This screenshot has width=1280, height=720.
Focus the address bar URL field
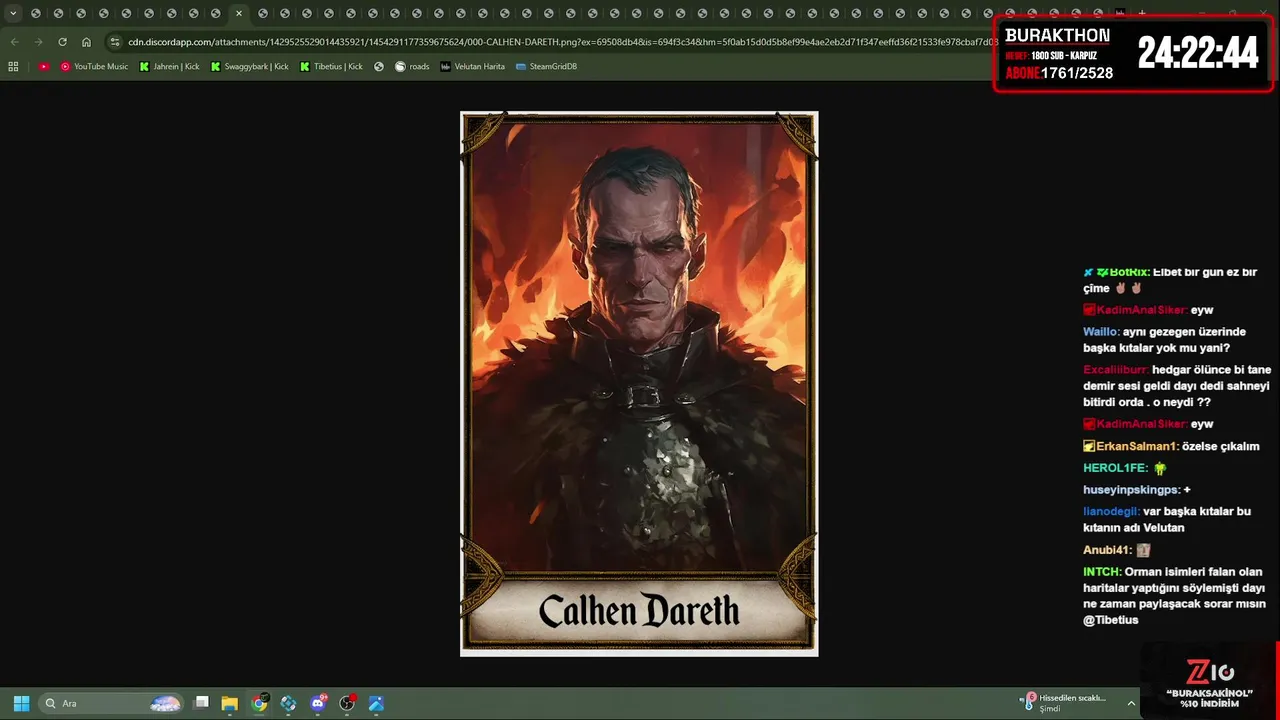point(560,42)
